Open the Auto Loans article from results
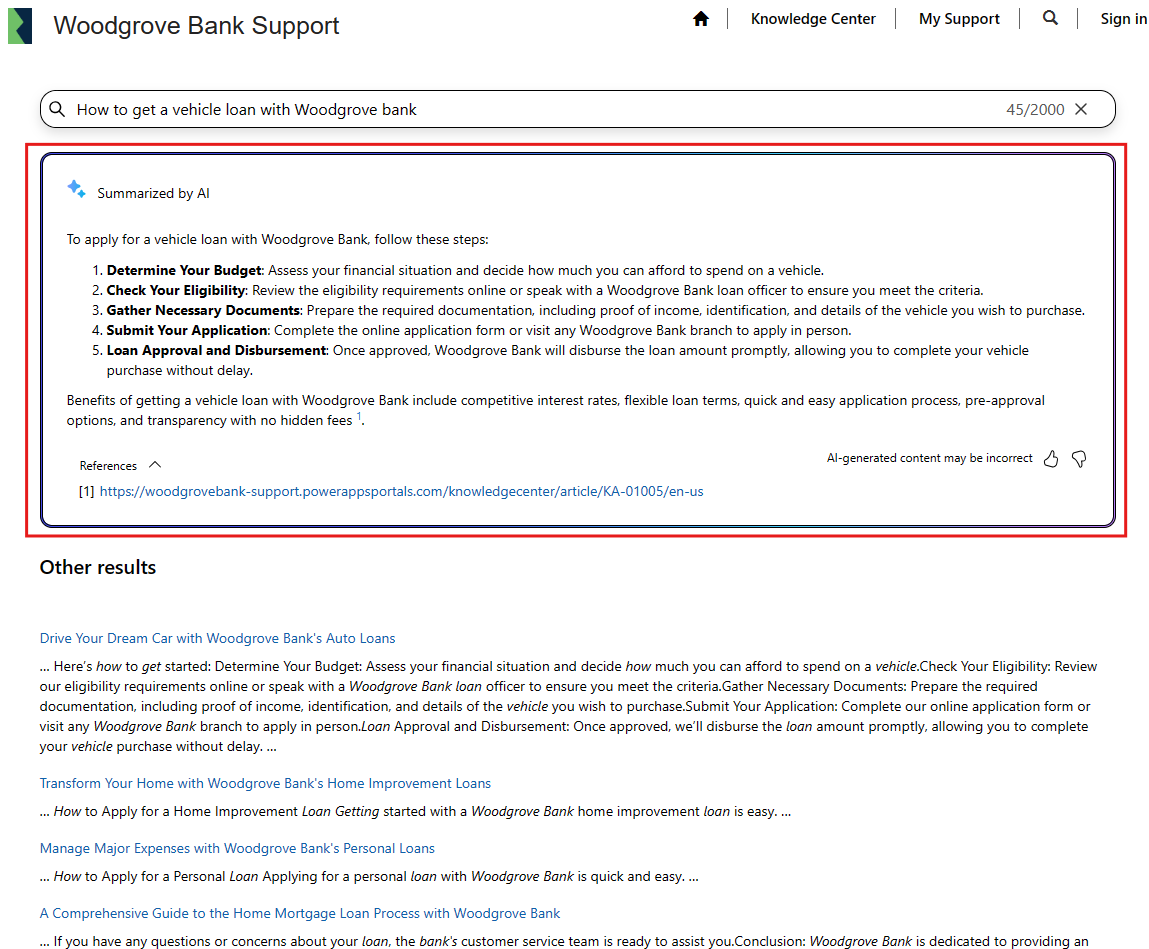1149x949 pixels. tap(217, 637)
